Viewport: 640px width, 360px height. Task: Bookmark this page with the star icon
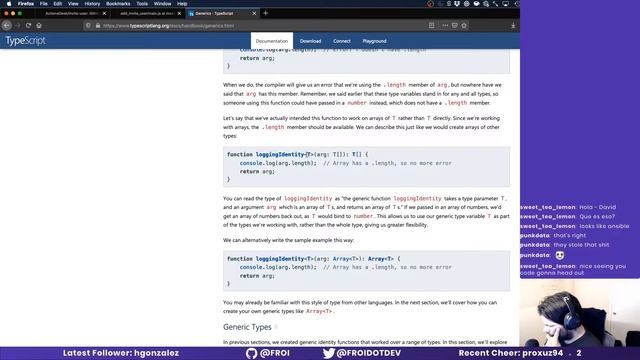click(x=464, y=25)
